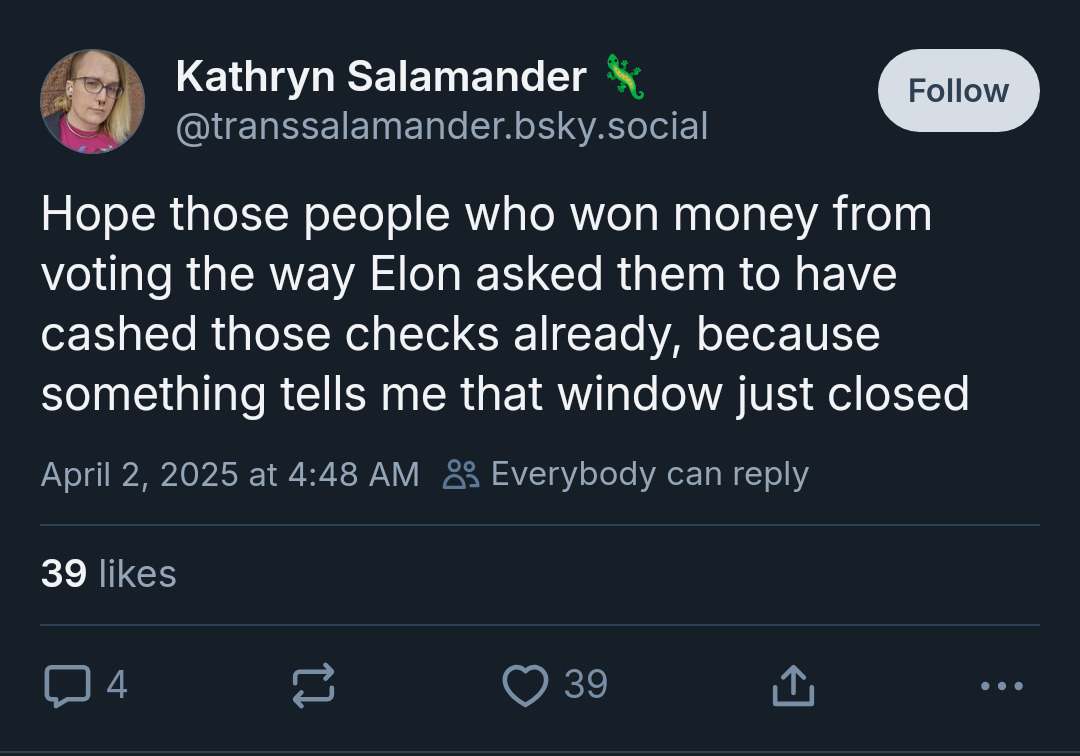Click the people icon beside Everybody can reply
The image size is (1080, 756).
point(461,474)
